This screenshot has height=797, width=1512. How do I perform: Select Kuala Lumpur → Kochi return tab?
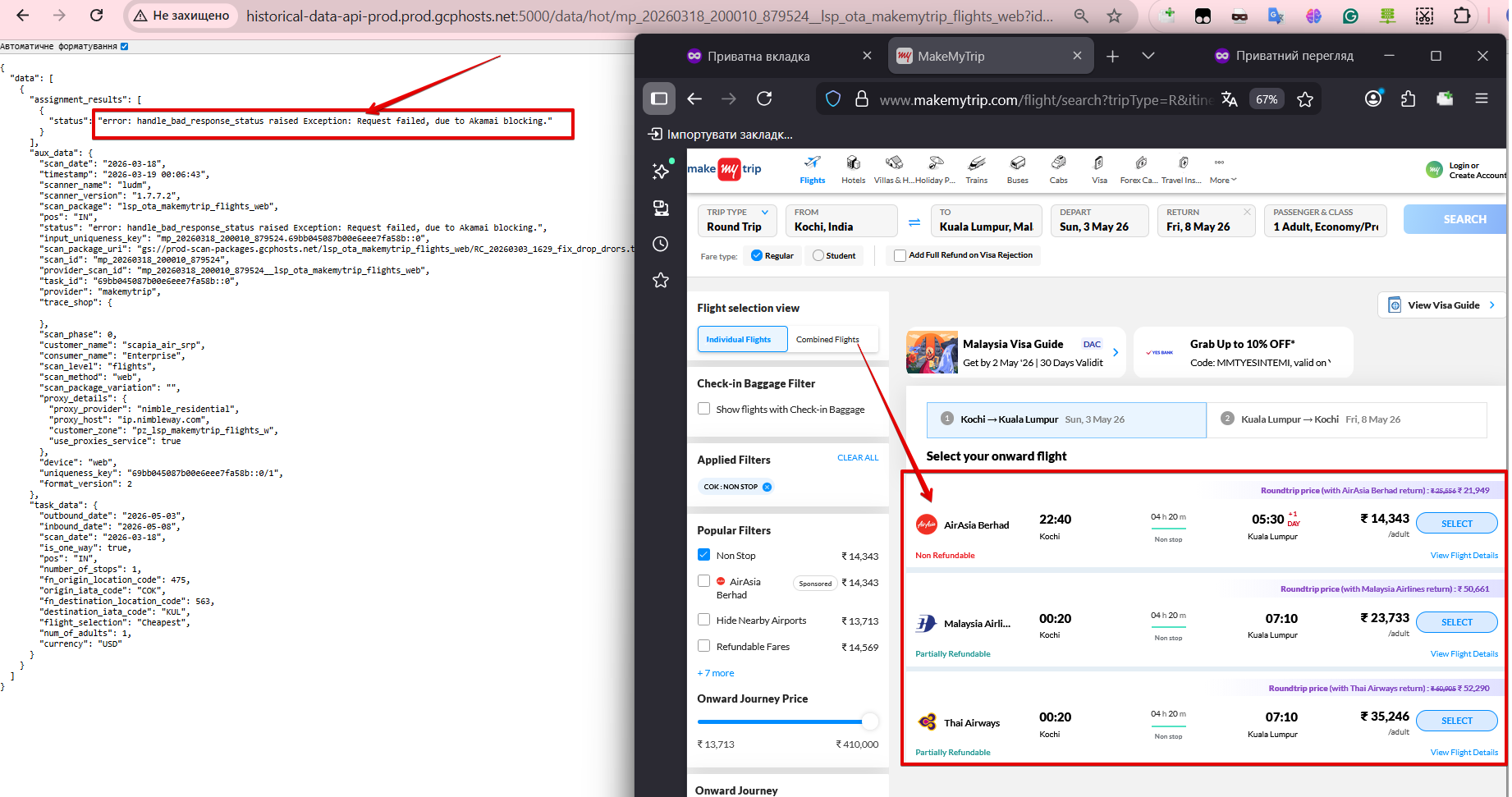[1346, 419]
